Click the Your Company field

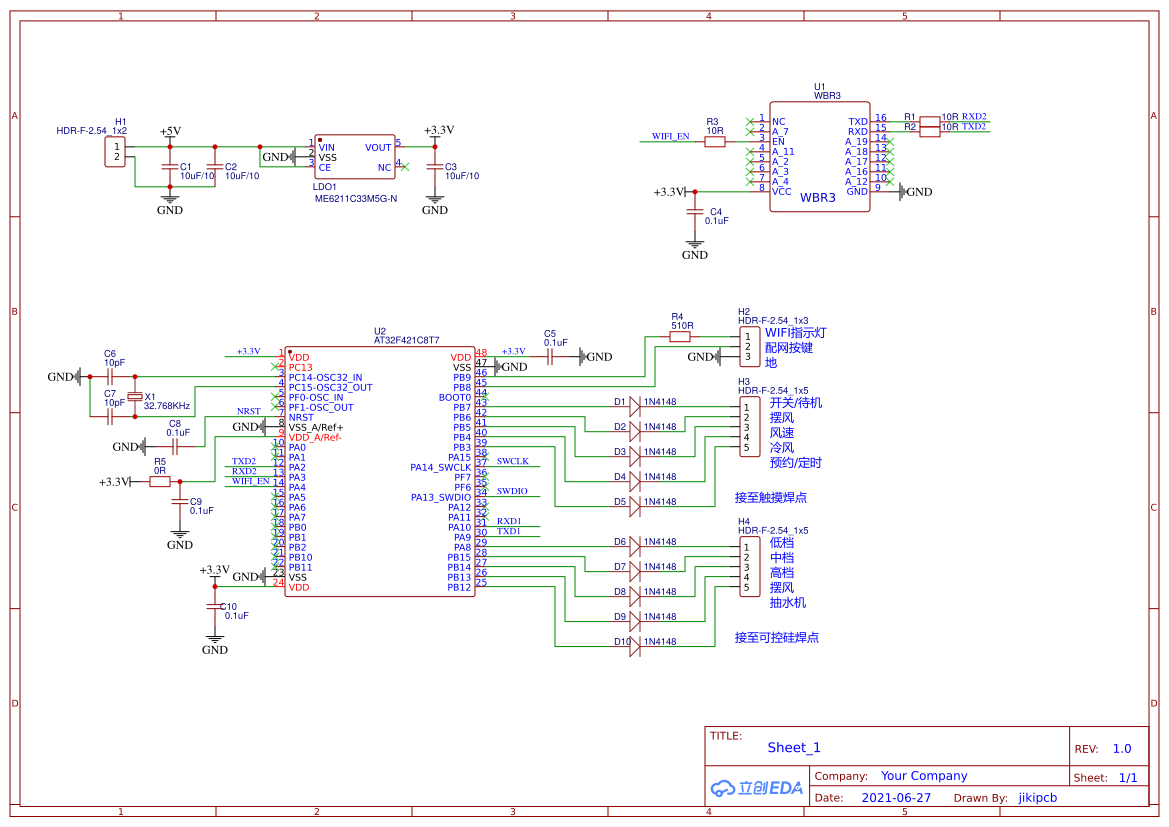(x=923, y=776)
